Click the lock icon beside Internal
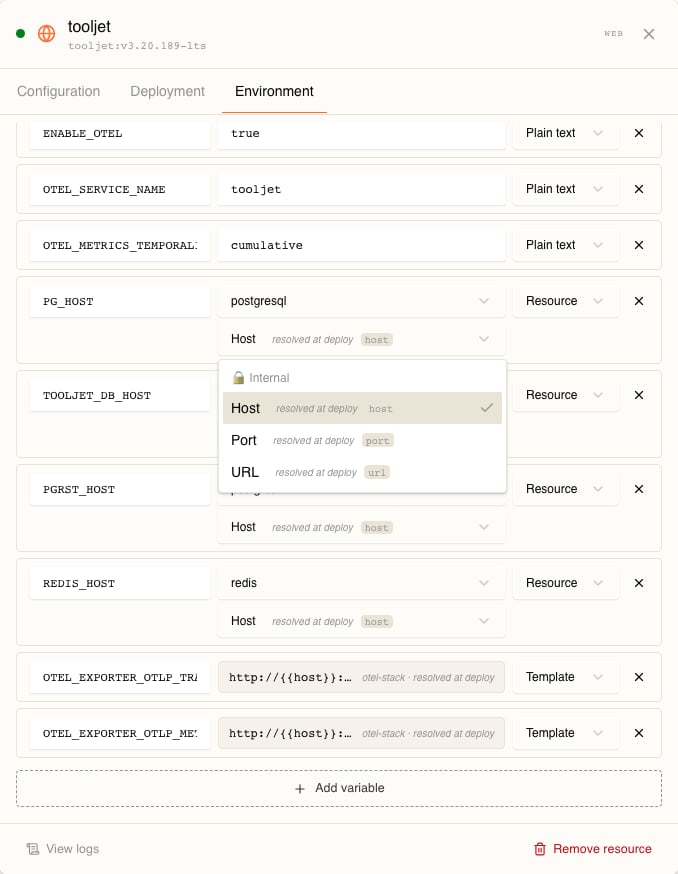Screen dimensions: 678x874 coord(238,377)
